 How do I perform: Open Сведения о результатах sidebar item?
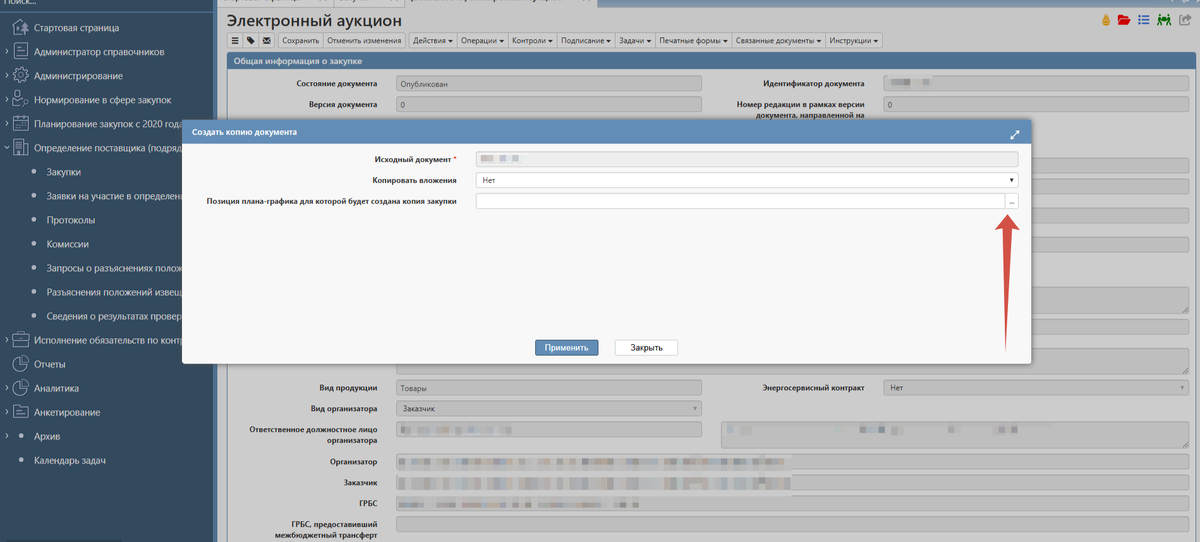pos(113,316)
